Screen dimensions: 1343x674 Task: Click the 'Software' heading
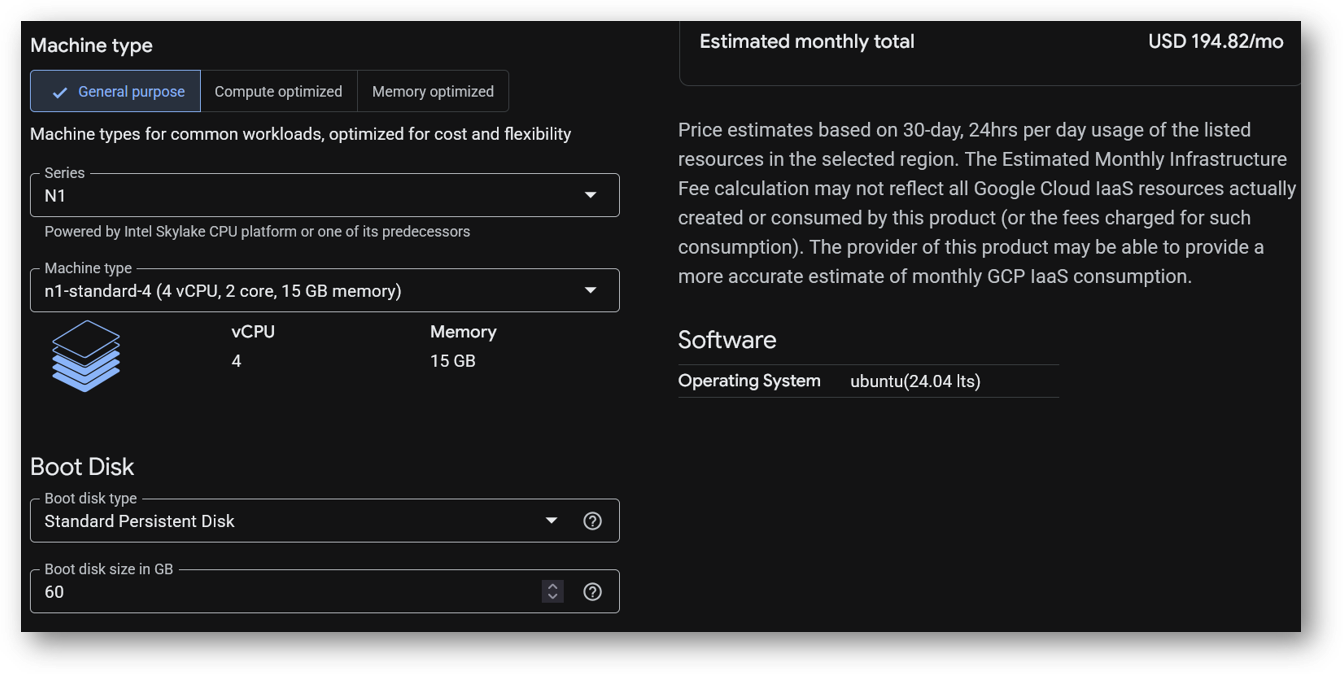coord(727,340)
